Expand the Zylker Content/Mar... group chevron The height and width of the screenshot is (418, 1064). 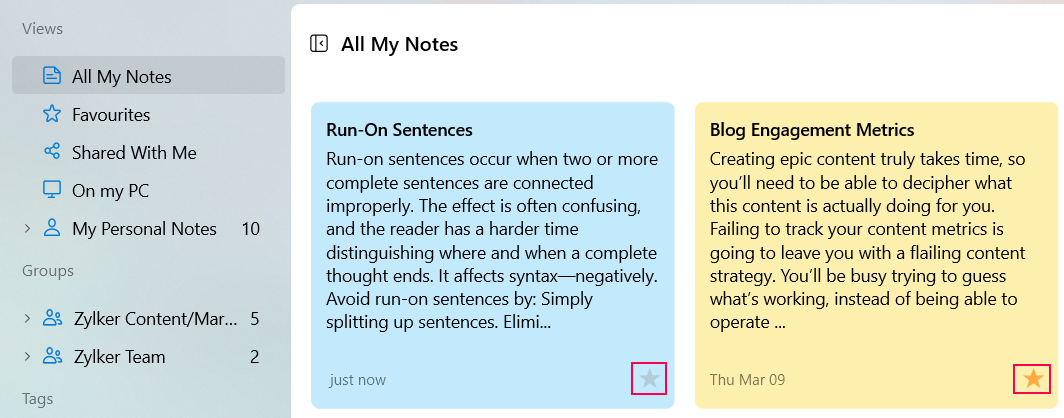click(27, 318)
